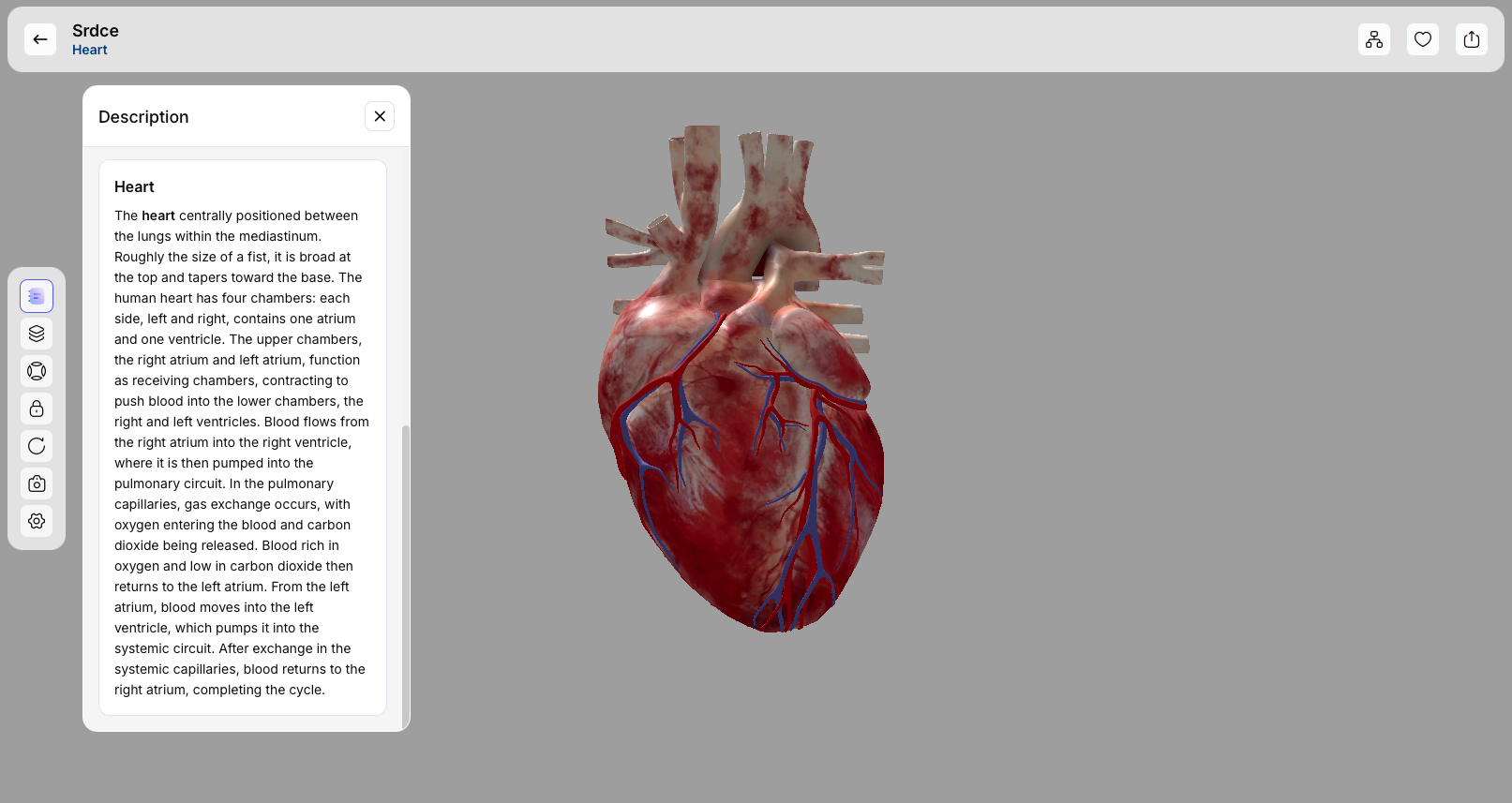The width and height of the screenshot is (1512, 803).
Task: Open the layers panel icon
Action: (37, 334)
